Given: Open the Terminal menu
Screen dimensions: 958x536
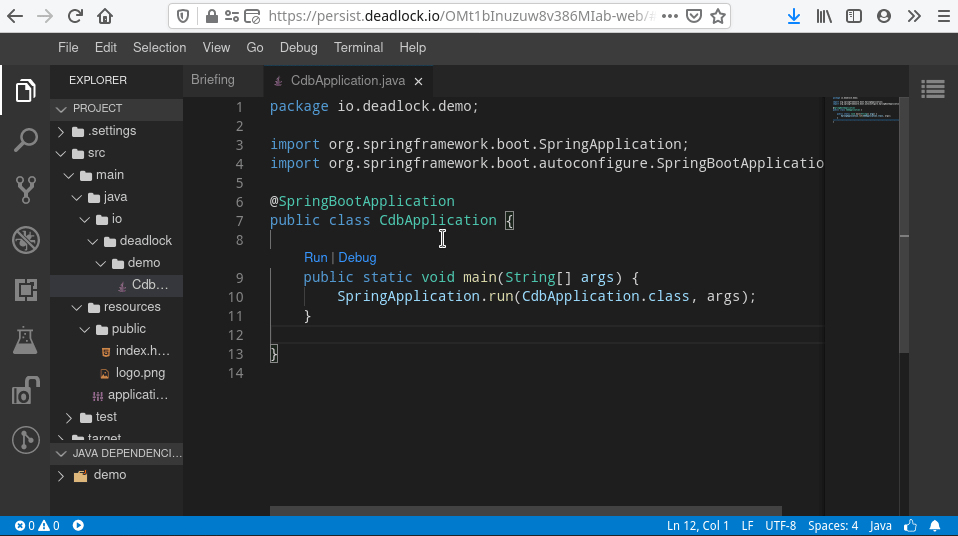Looking at the screenshot, I should (359, 48).
